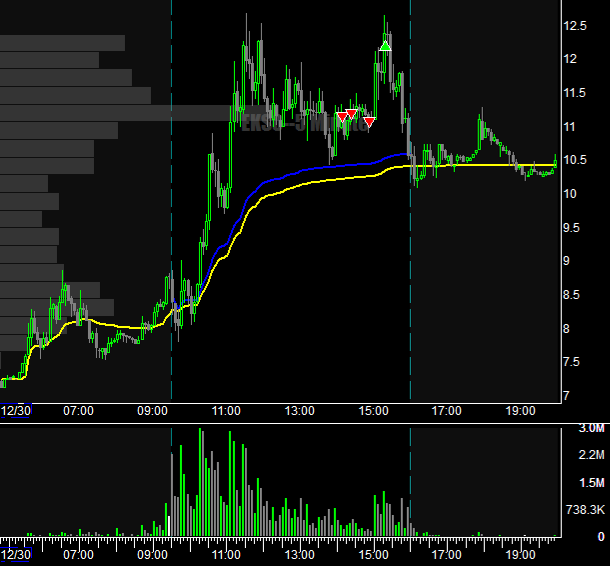
Task: Click 15:00 on the volume pane time axis
Action: 373,554
